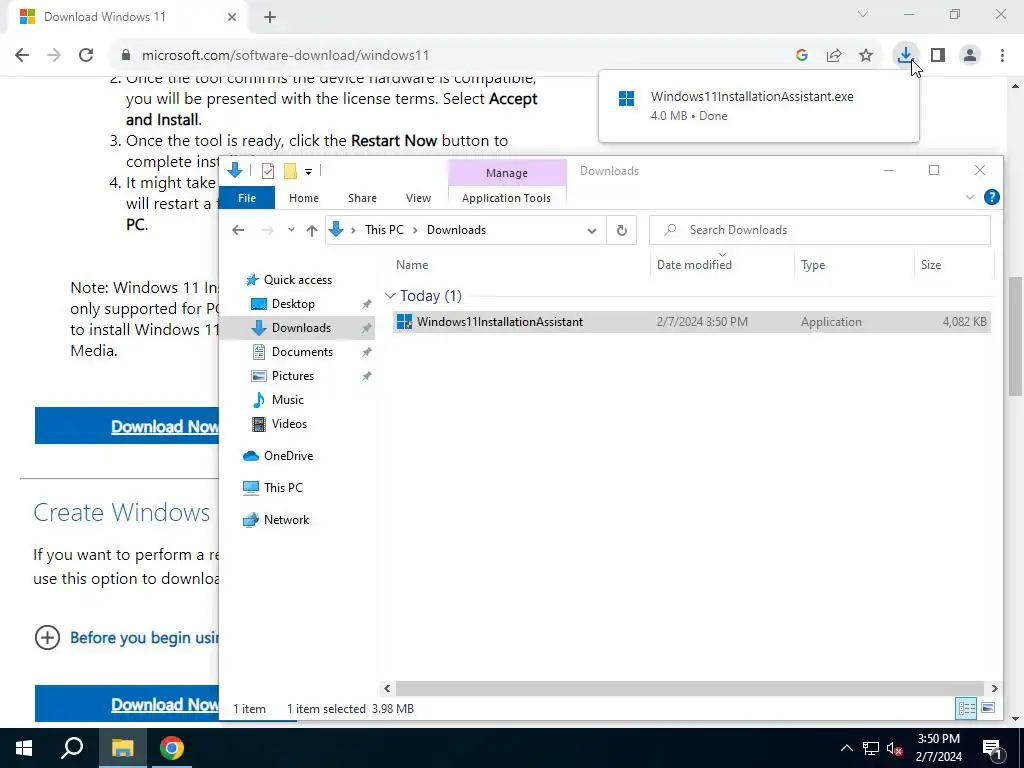Viewport: 1024px width, 768px height.
Task: Click Downloads in address breadcrumb
Action: (x=456, y=230)
